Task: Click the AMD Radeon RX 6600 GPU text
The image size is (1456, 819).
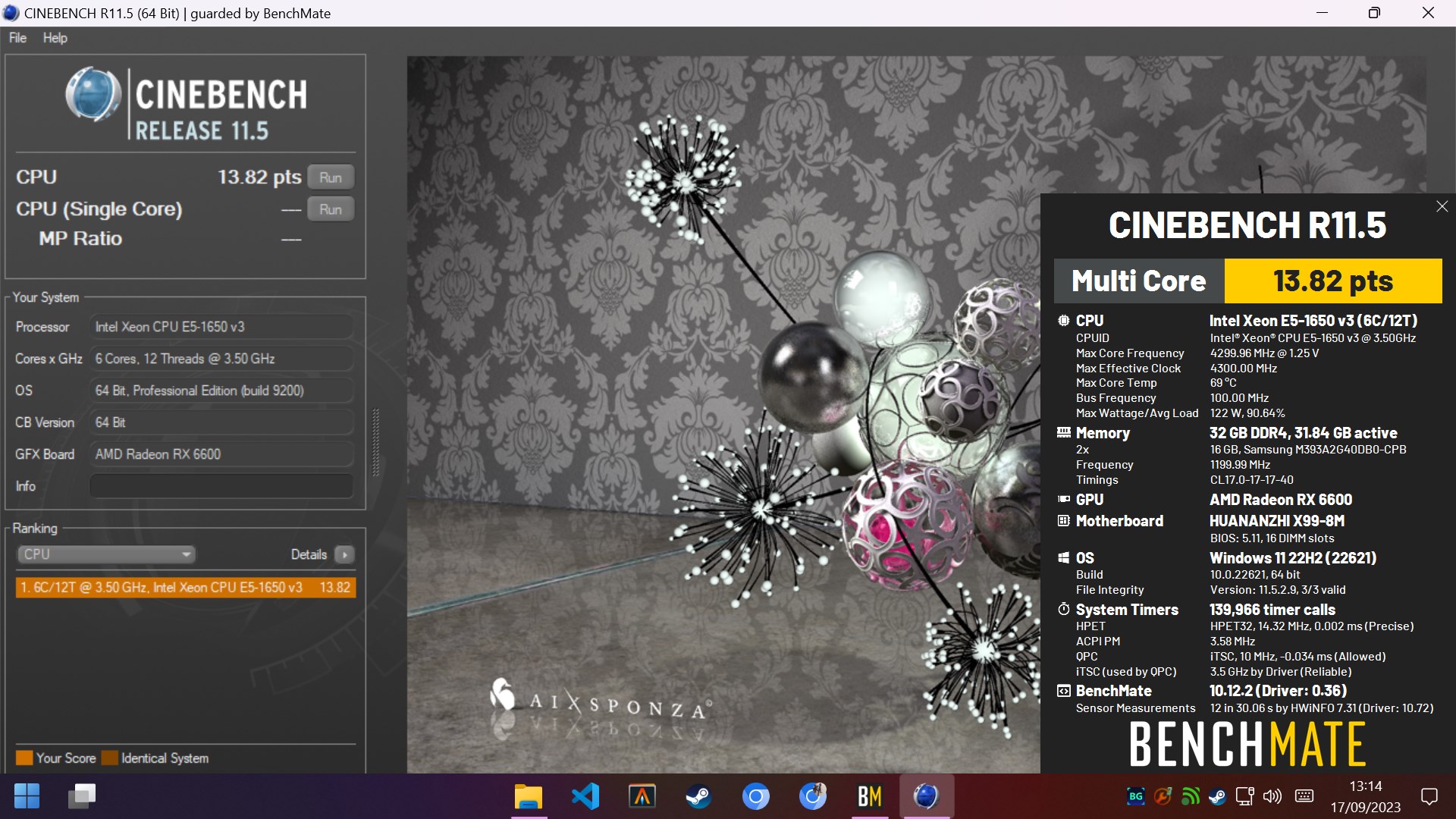Action: pyautogui.click(x=1281, y=500)
